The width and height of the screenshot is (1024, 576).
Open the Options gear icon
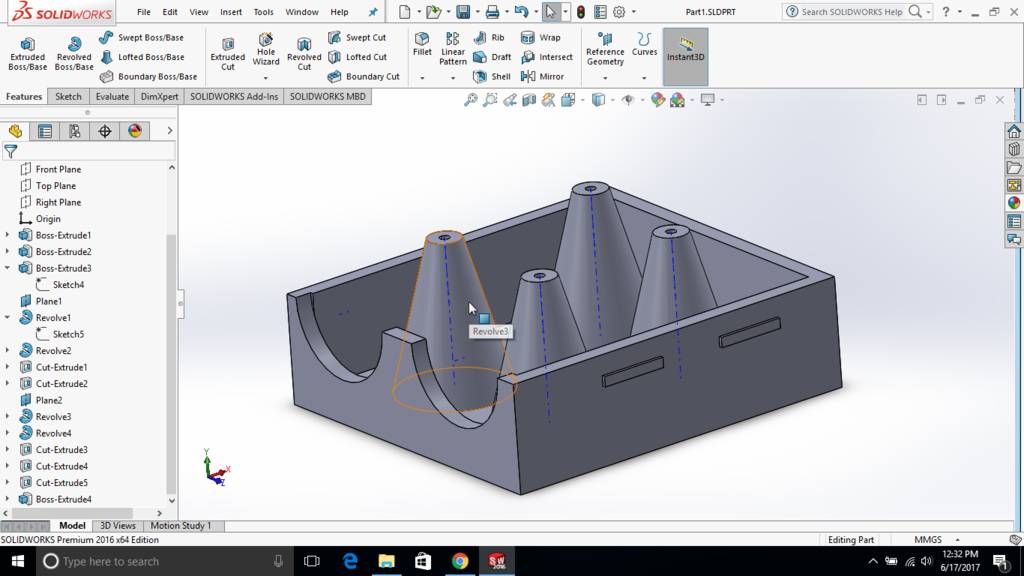click(x=619, y=12)
